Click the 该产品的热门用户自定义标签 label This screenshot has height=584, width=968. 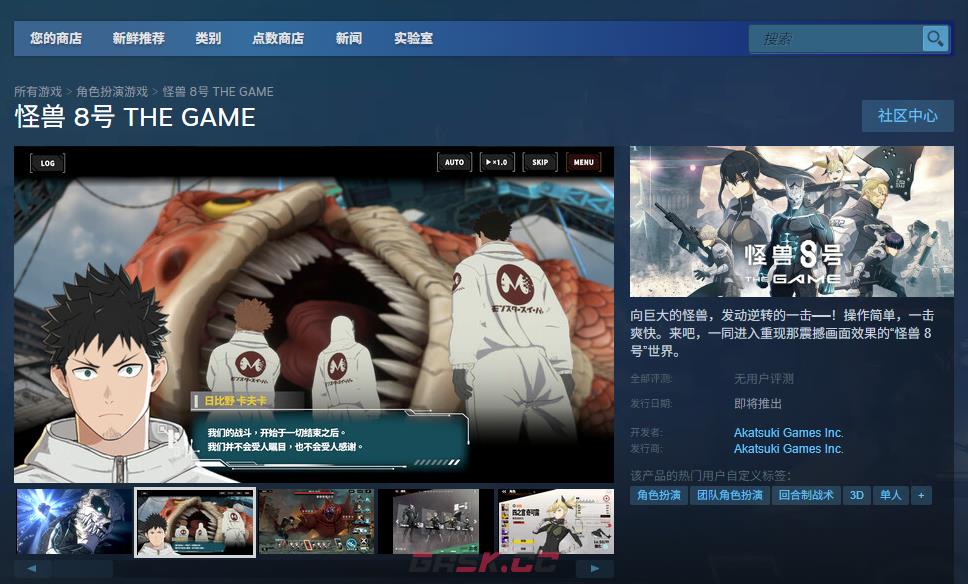tap(710, 475)
